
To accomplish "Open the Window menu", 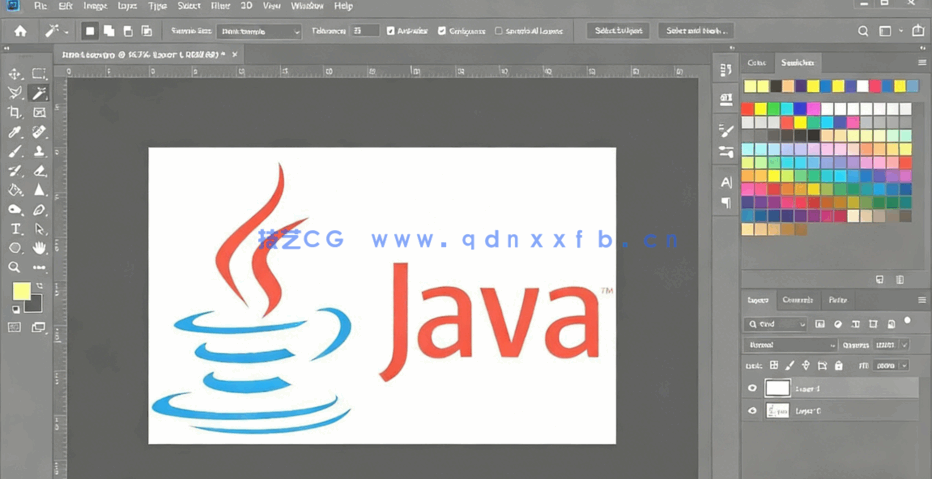I will (307, 6).
